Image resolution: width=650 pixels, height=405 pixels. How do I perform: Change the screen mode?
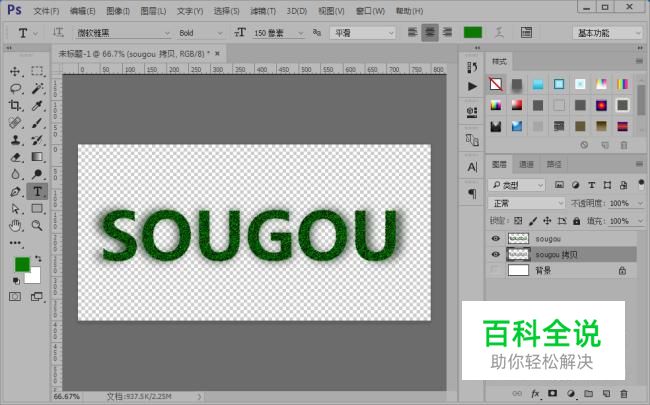pos(37,297)
